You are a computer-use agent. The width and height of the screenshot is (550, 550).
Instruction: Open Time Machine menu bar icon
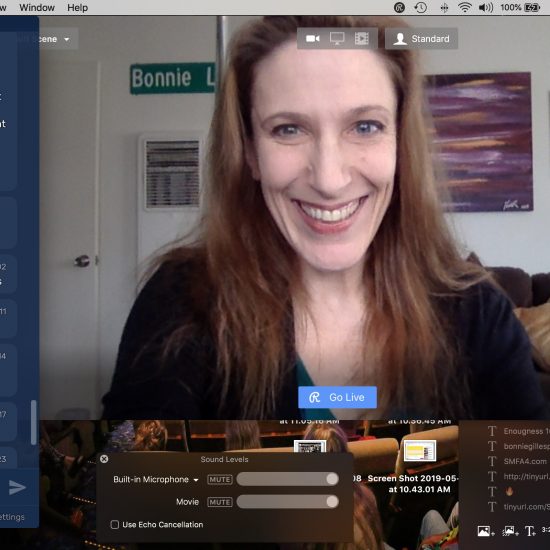(x=421, y=7)
